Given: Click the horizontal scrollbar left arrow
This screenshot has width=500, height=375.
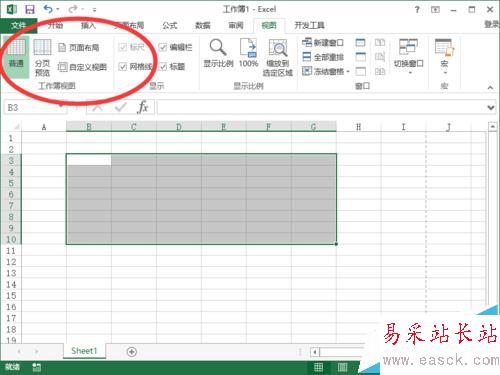Looking at the screenshot, I should tap(315, 352).
